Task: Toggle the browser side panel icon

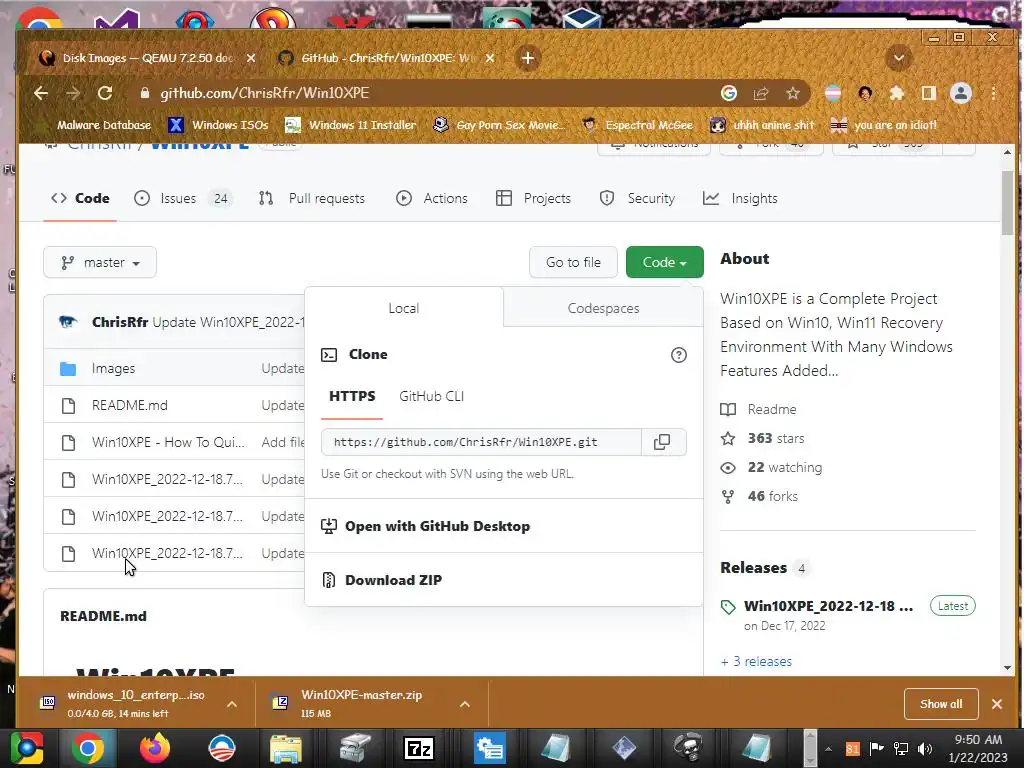Action: click(x=929, y=93)
